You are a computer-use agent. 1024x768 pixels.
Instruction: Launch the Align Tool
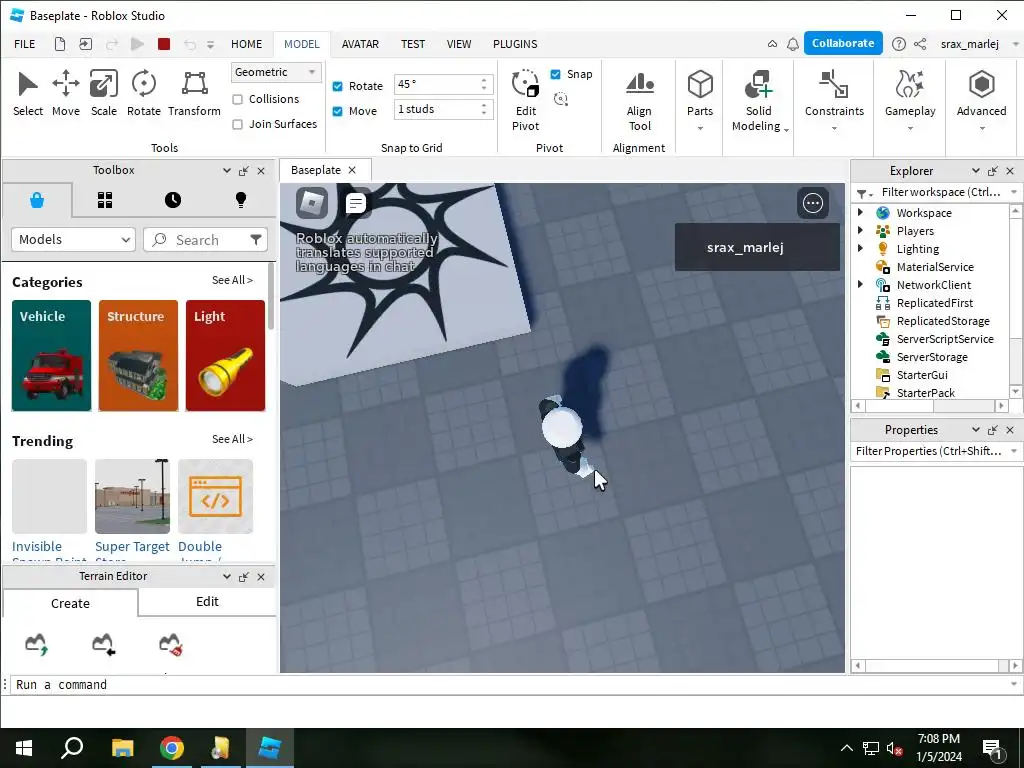point(639,101)
